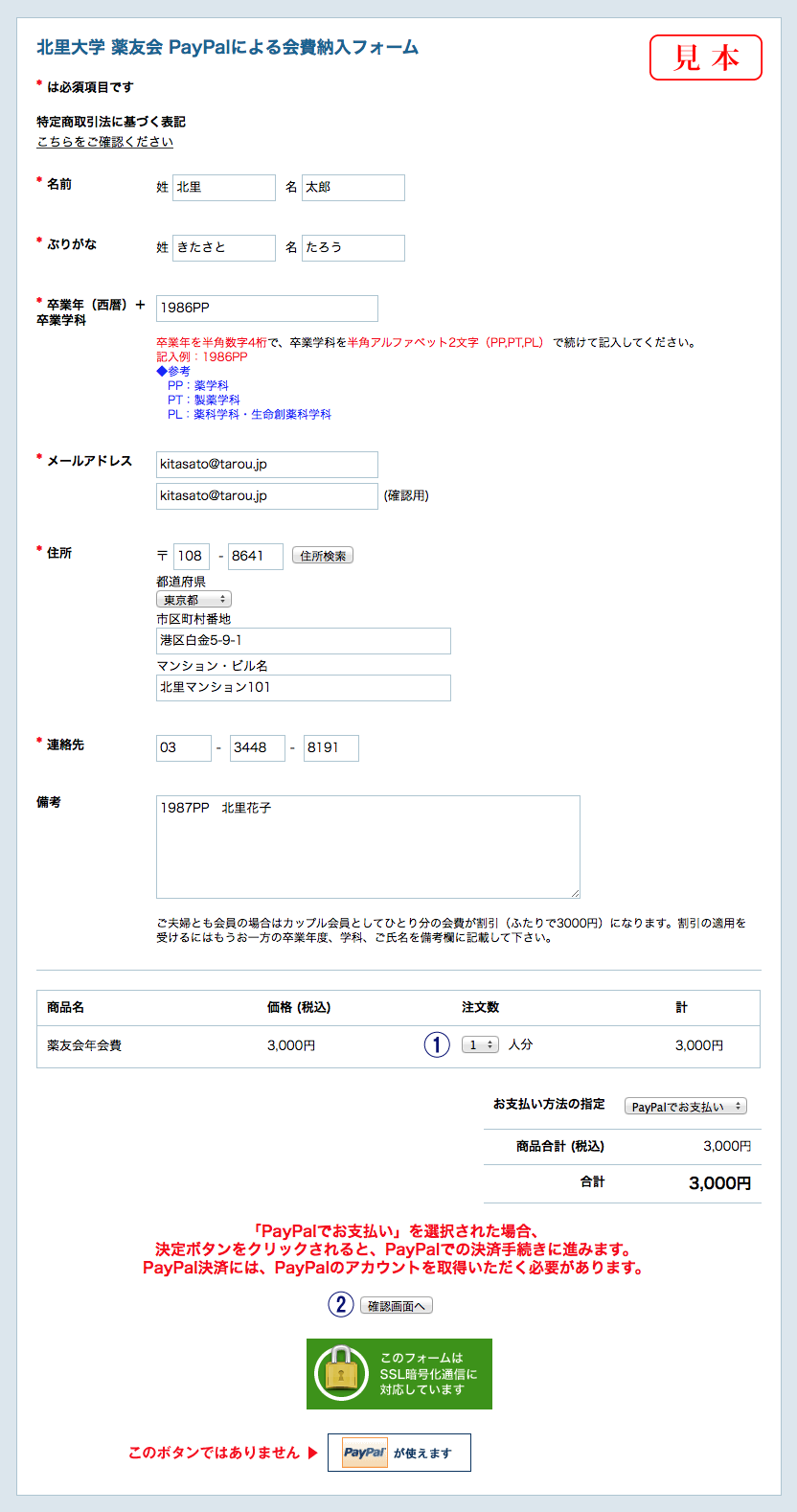Click the page title 北里大学 薬友会 PayPalによる会費納入フォーム
The height and width of the screenshot is (1512, 797).
tap(228, 47)
